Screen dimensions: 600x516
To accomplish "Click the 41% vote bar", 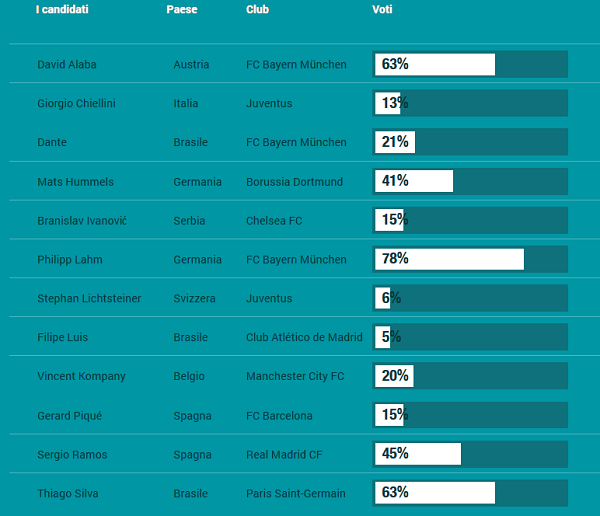I will tap(470, 181).
